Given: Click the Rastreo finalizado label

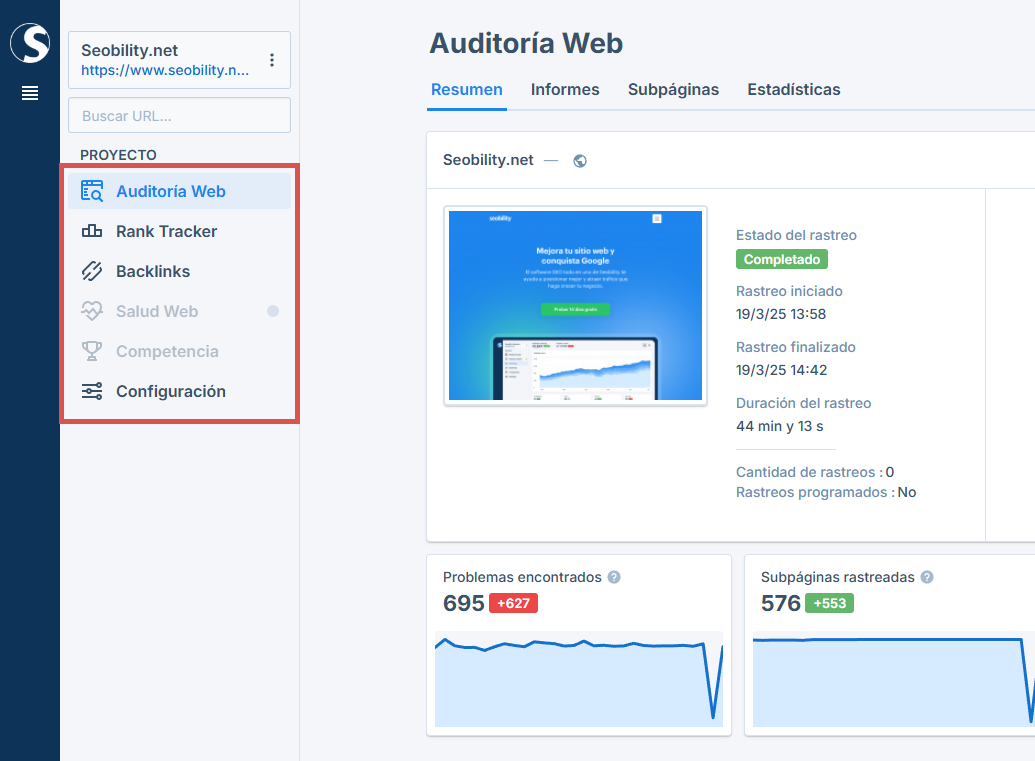Looking at the screenshot, I should 795,347.
